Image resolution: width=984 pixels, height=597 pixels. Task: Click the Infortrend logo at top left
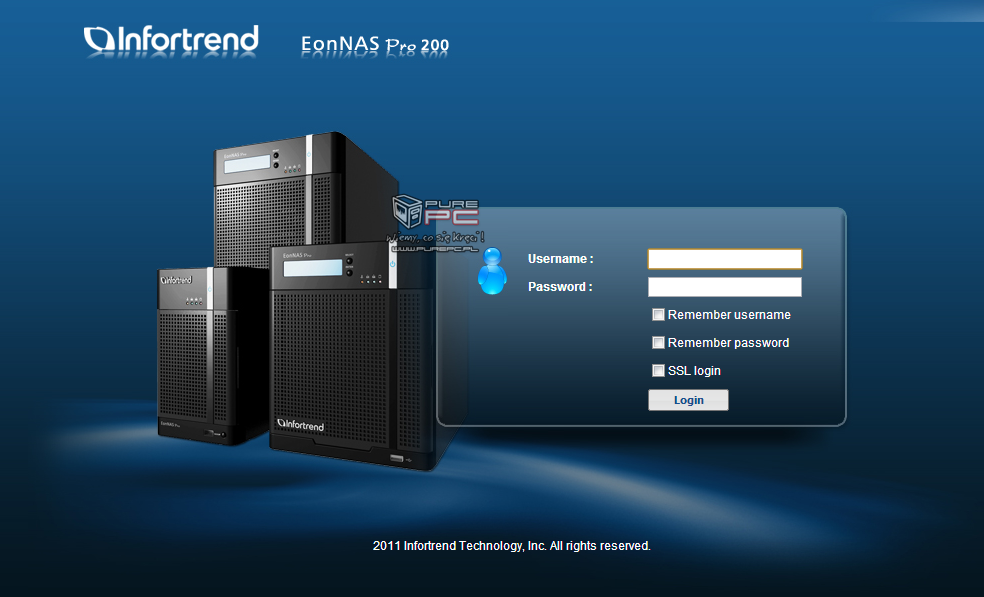171,40
